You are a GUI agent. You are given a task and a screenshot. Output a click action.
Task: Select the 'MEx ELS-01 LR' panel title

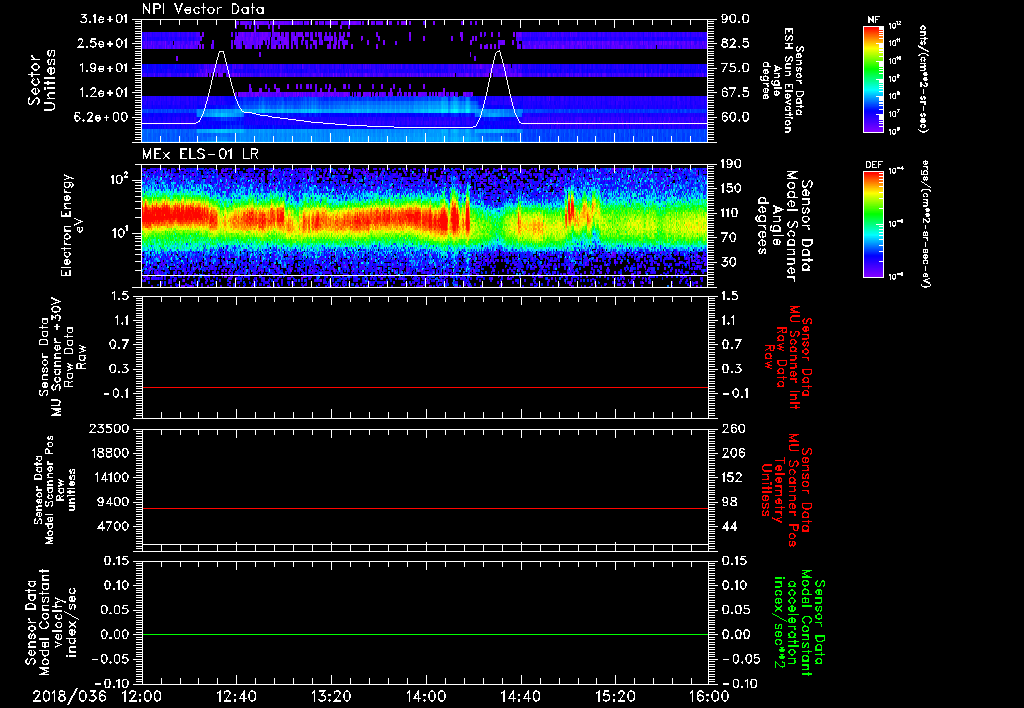(201, 154)
